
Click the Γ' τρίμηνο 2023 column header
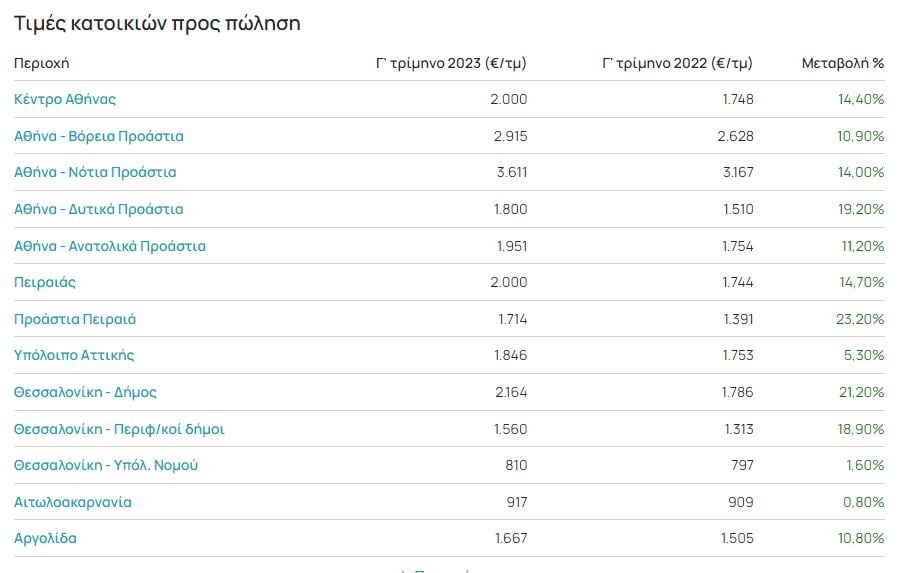click(451, 63)
